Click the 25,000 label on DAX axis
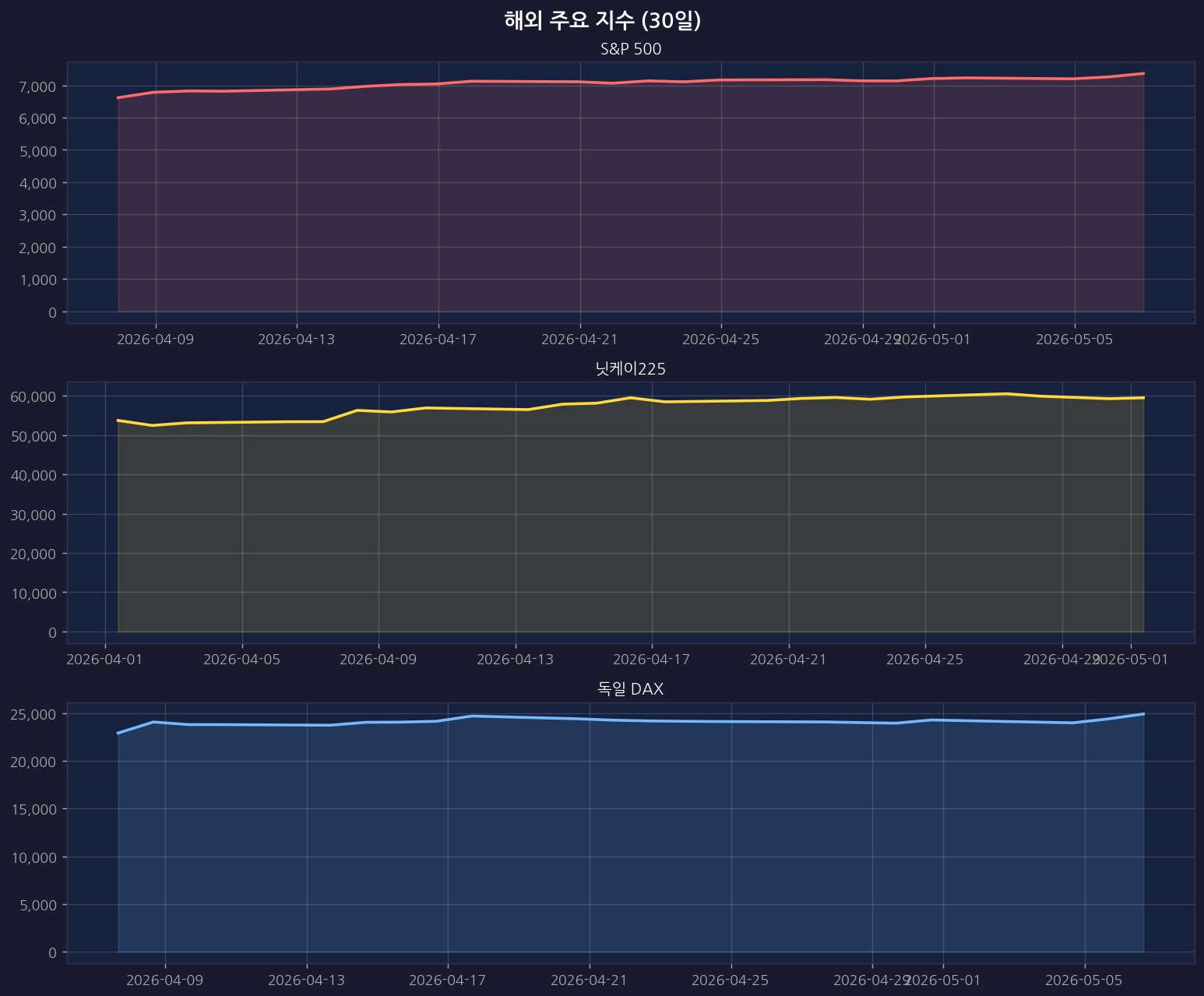 (34, 714)
